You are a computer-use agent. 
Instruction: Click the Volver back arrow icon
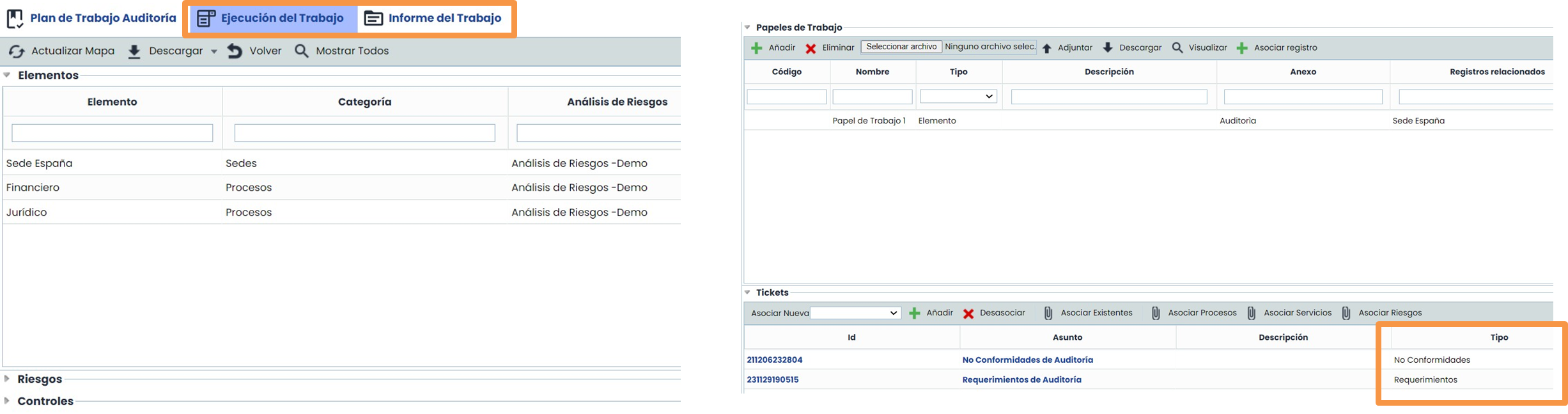(235, 51)
